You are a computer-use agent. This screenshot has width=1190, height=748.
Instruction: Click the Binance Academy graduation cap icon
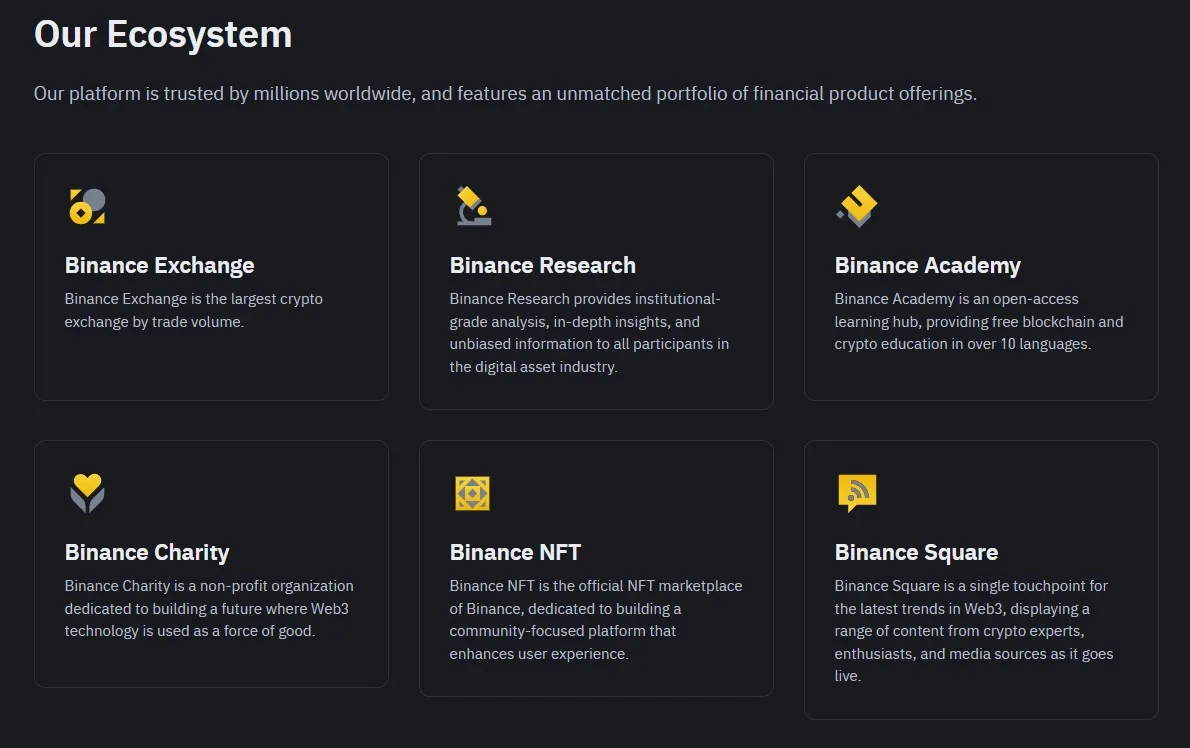click(856, 205)
